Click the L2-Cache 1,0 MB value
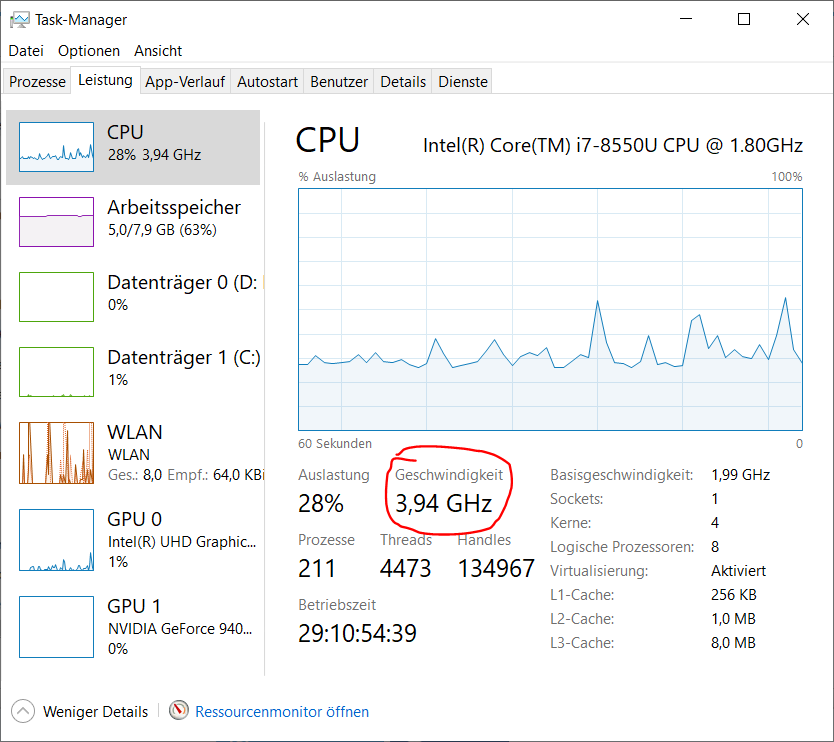 (x=733, y=619)
